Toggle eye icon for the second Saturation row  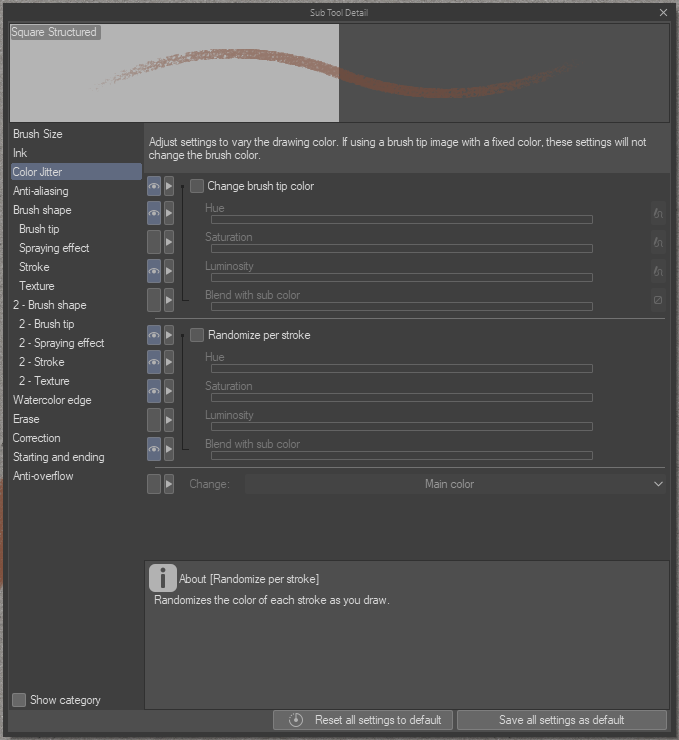pos(154,391)
